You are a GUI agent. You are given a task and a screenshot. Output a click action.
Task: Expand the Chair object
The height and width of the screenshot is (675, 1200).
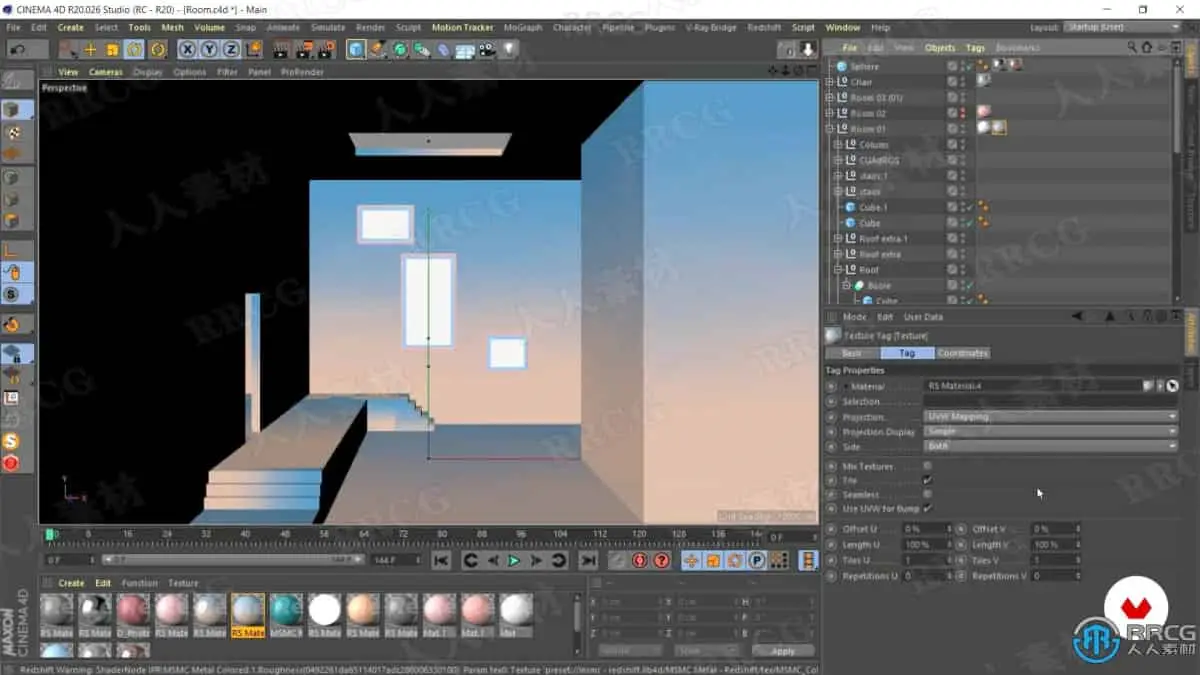click(x=829, y=82)
